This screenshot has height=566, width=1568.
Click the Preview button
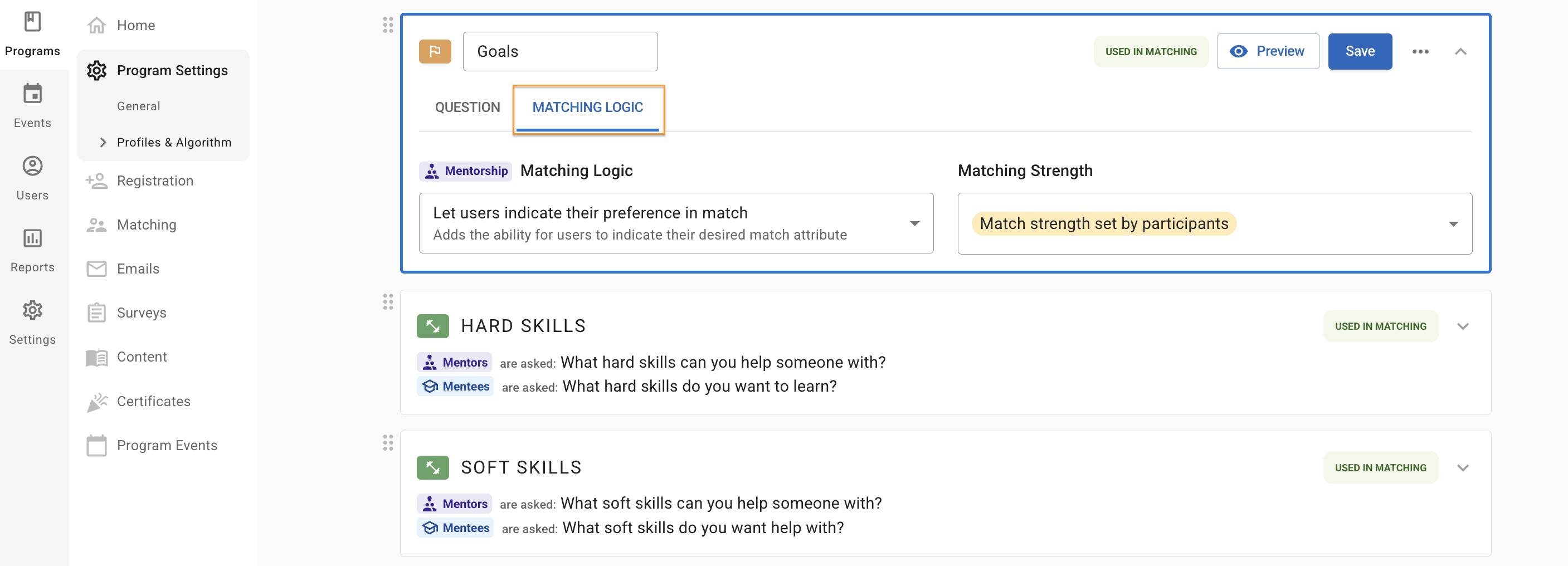point(1267,52)
